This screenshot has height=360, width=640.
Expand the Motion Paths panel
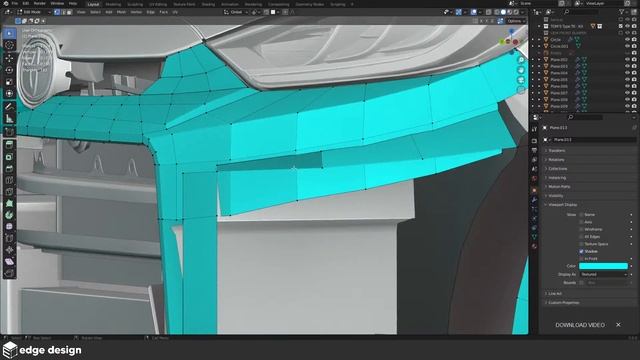pos(589,187)
